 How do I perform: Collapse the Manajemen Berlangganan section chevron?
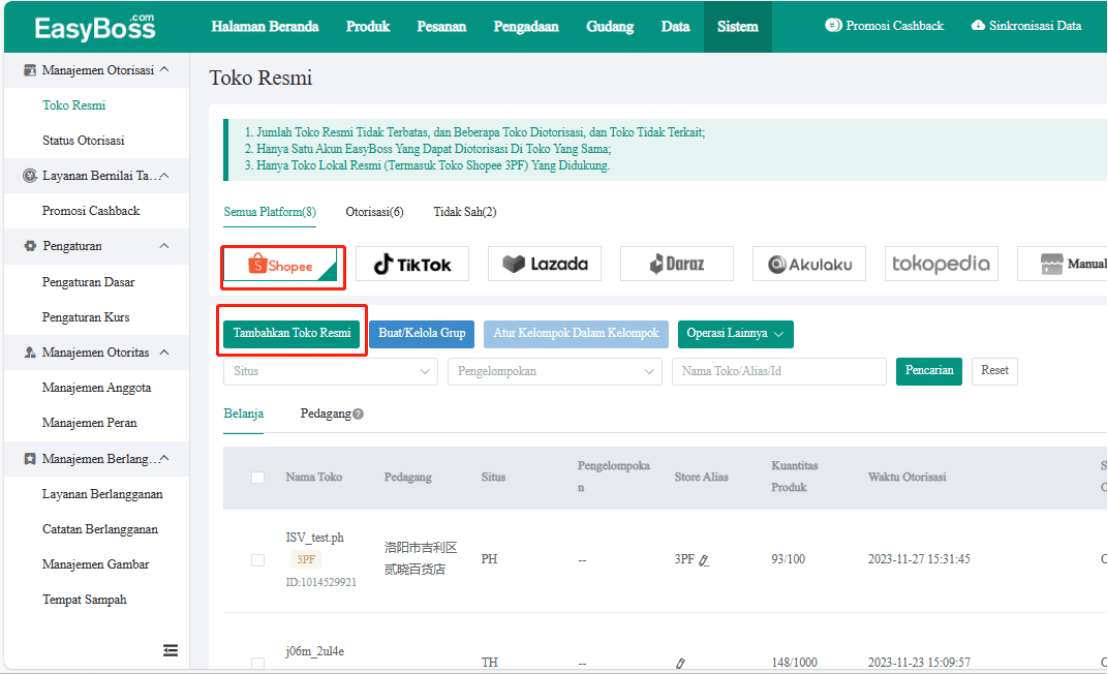pos(165,458)
